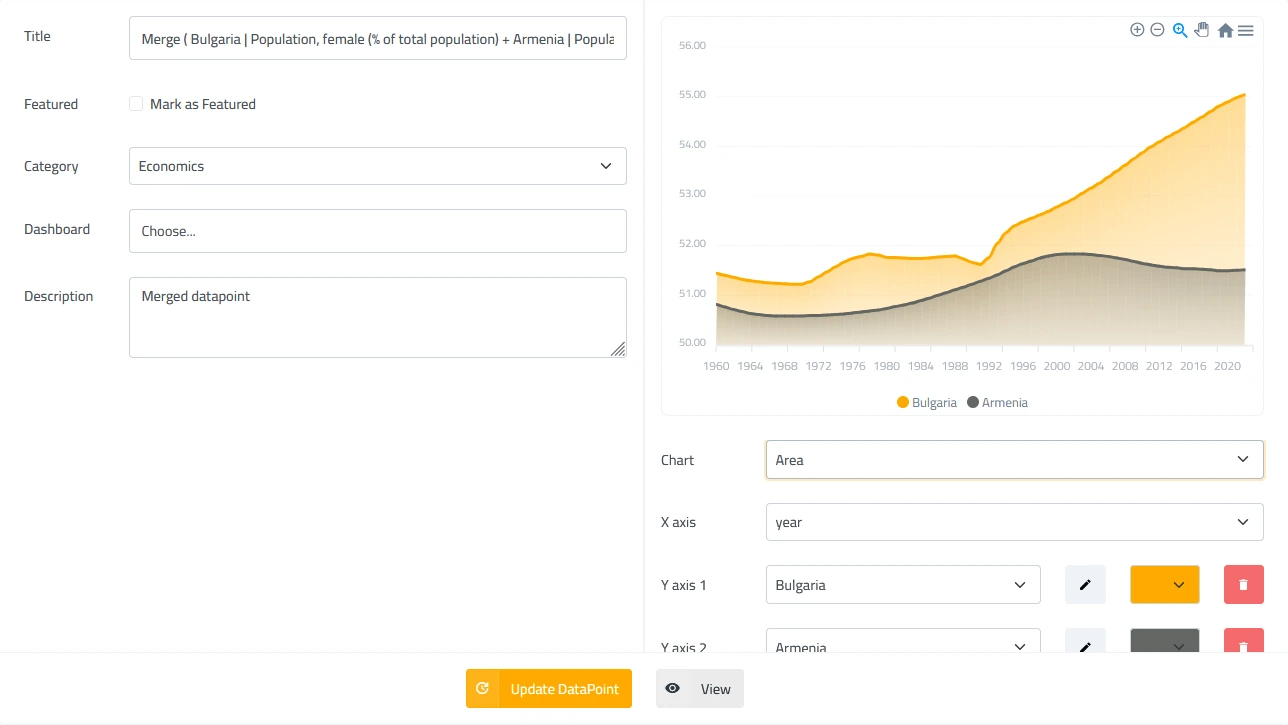
Task: Toggle Bulgaria series in chart legend
Action: [926, 403]
